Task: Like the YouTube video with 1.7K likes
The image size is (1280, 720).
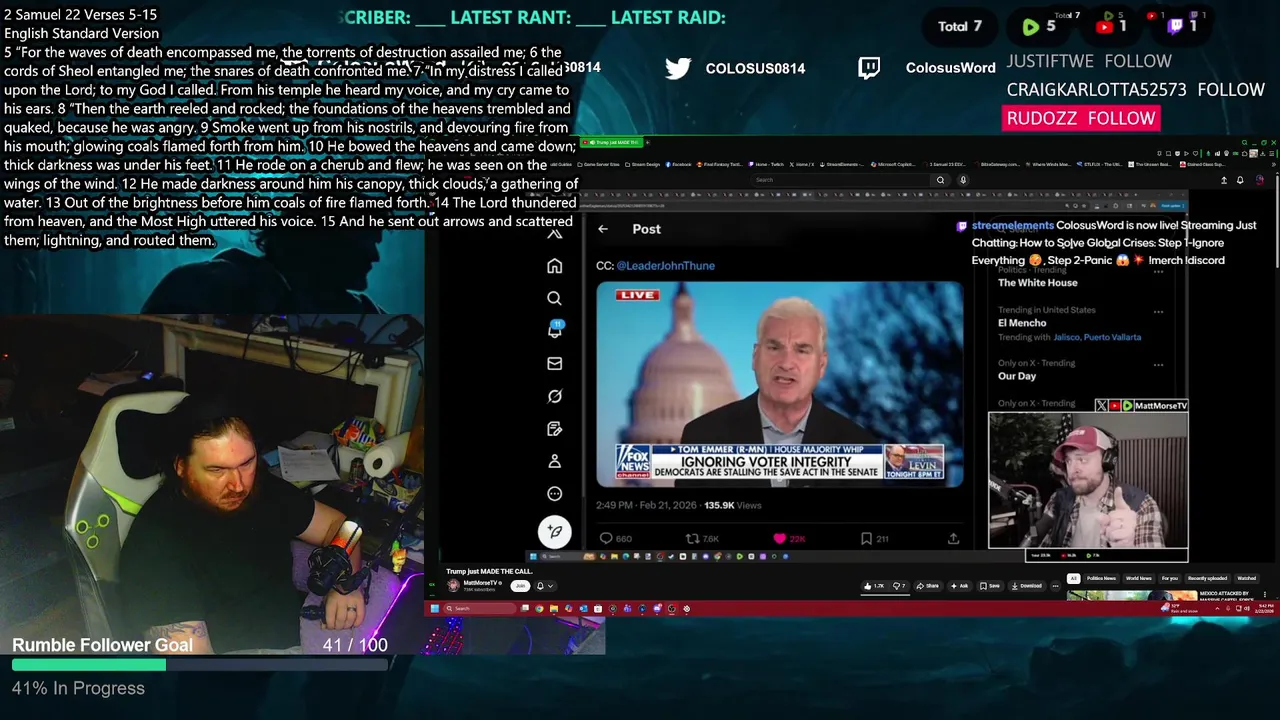Action: (873, 586)
